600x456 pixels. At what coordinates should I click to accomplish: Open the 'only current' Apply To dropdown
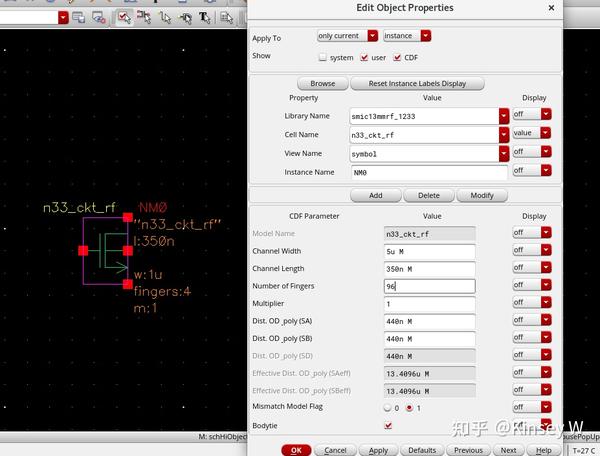[347, 36]
